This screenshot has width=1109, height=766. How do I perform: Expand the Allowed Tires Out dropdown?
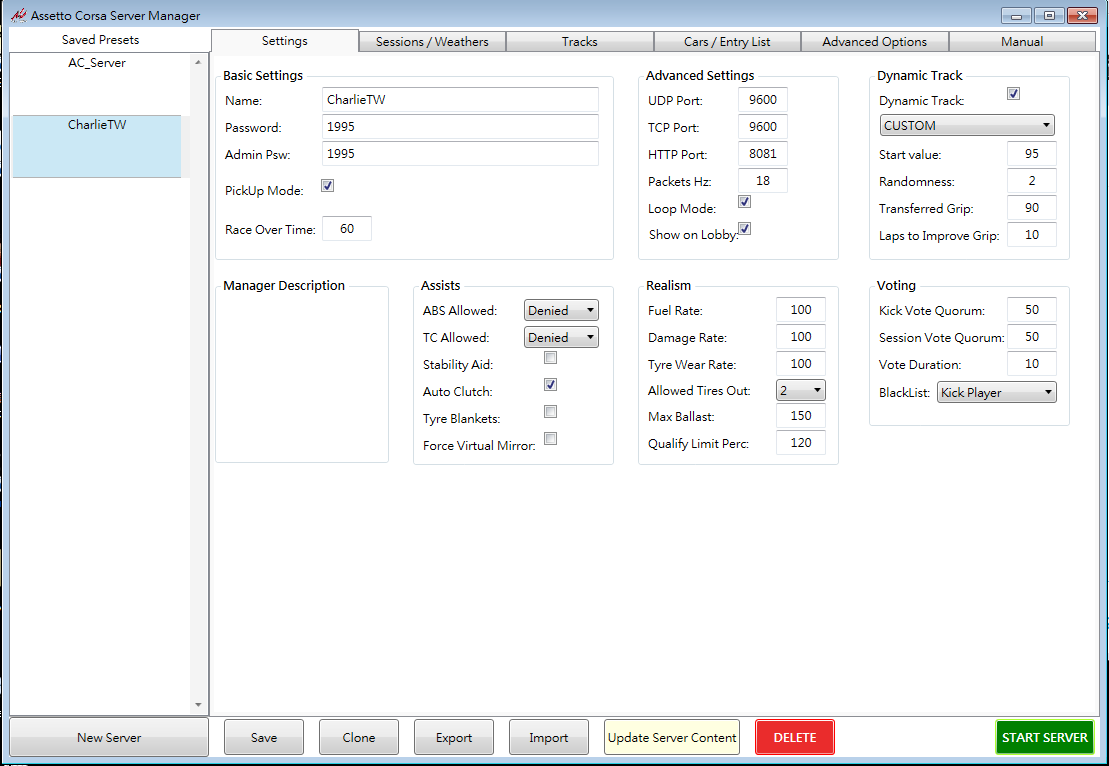coord(801,390)
